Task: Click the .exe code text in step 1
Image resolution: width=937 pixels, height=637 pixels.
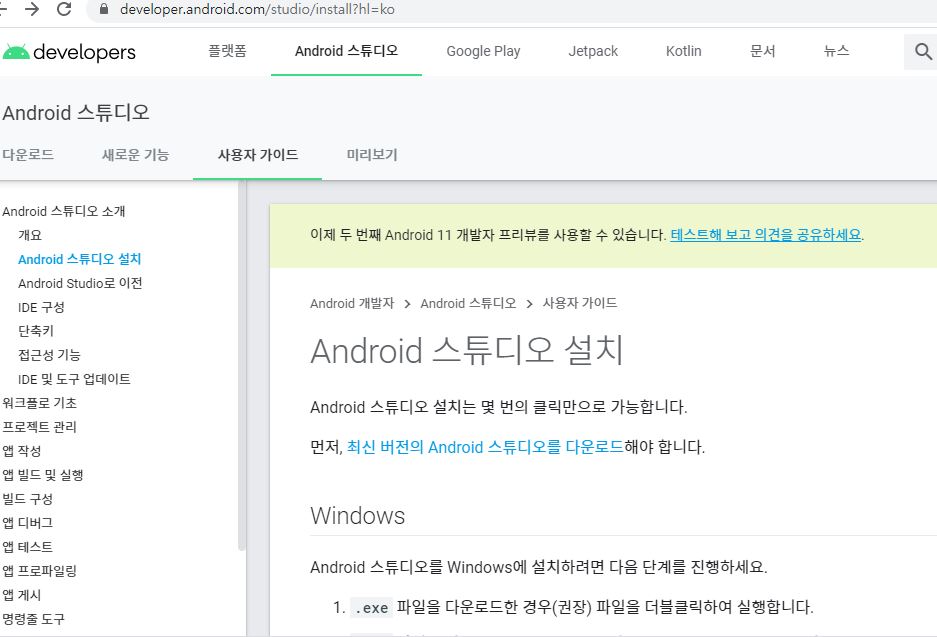Action: pyautogui.click(x=372, y=608)
